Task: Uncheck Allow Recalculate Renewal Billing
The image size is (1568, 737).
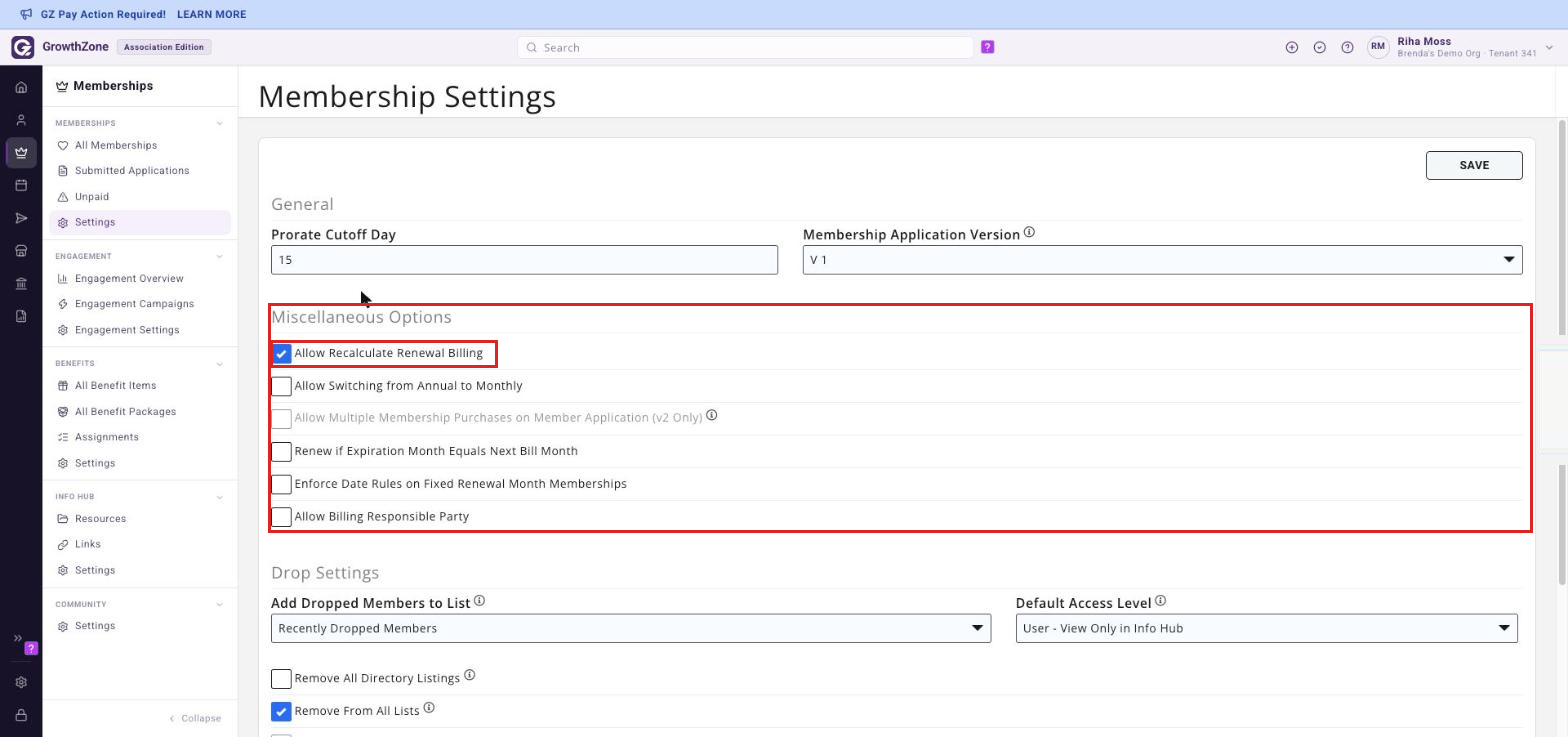Action: 281,354
